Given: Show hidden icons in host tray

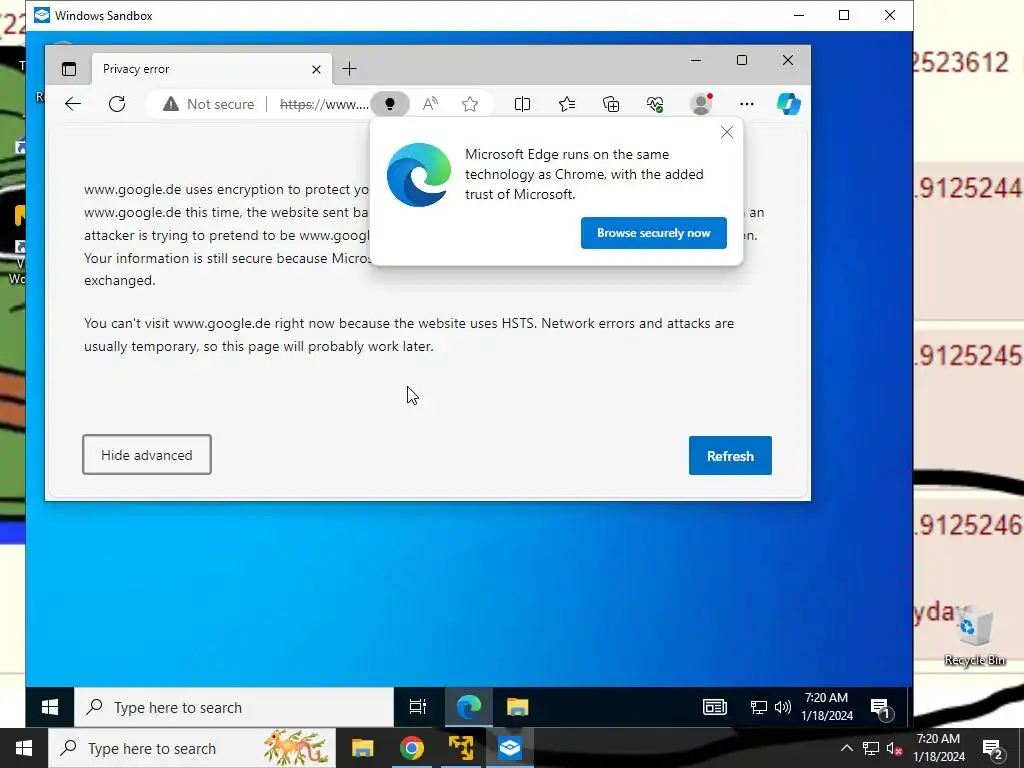Looking at the screenshot, I should tap(846, 748).
